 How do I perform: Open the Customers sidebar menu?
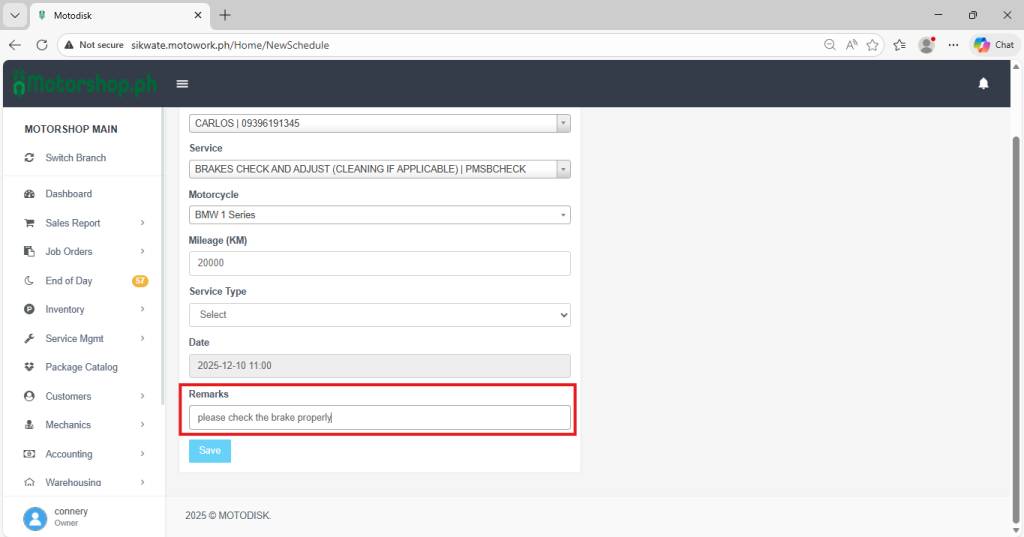85,396
